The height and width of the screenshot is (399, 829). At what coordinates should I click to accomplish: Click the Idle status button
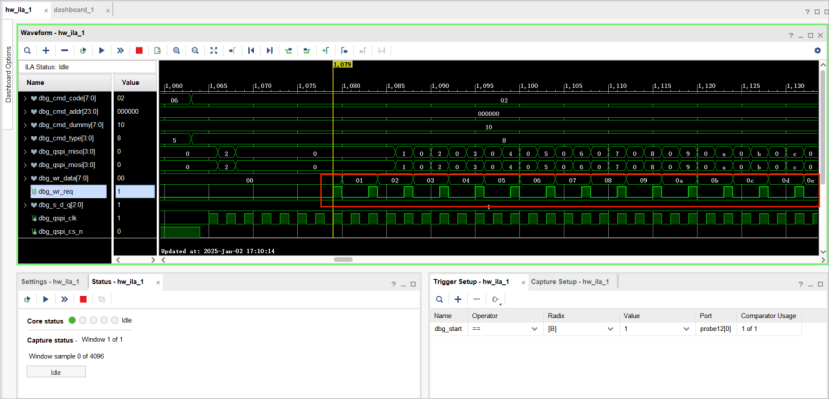click(x=56, y=372)
